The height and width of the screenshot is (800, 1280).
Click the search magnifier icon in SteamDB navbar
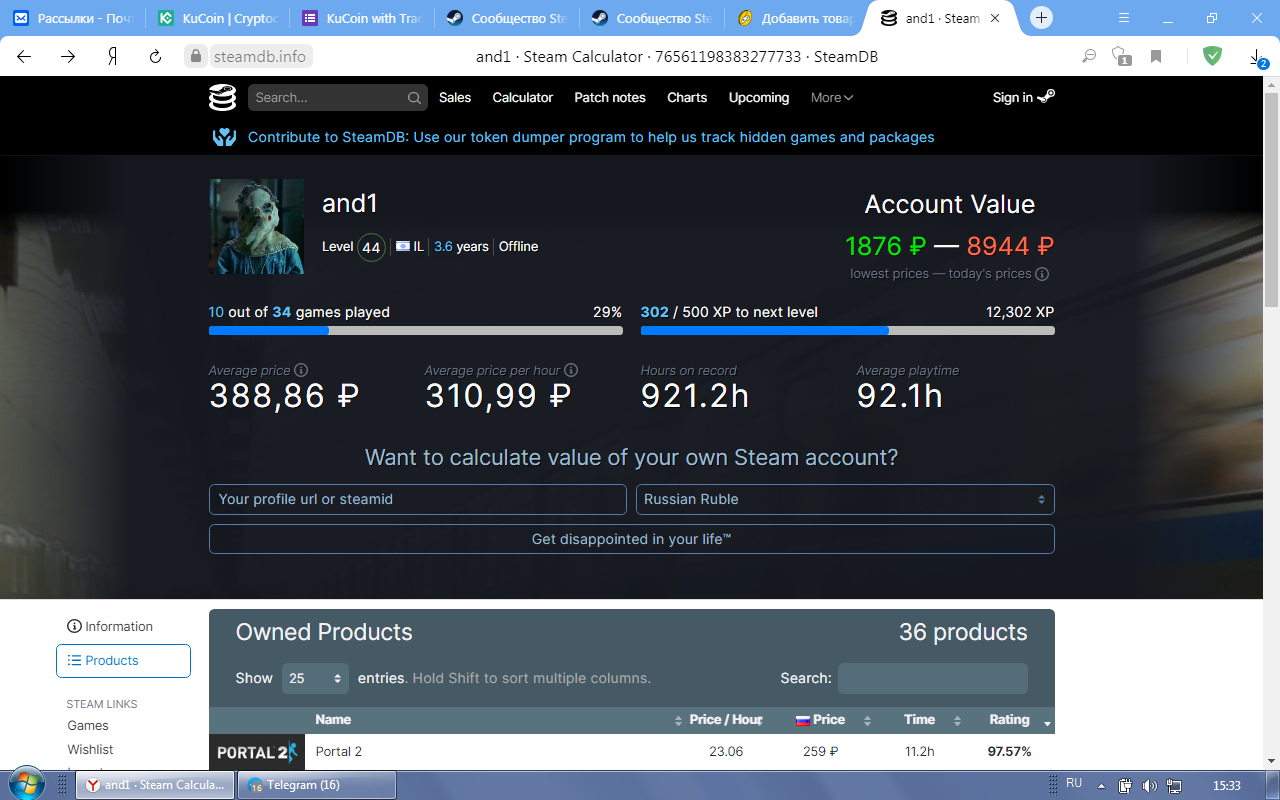[x=414, y=98]
